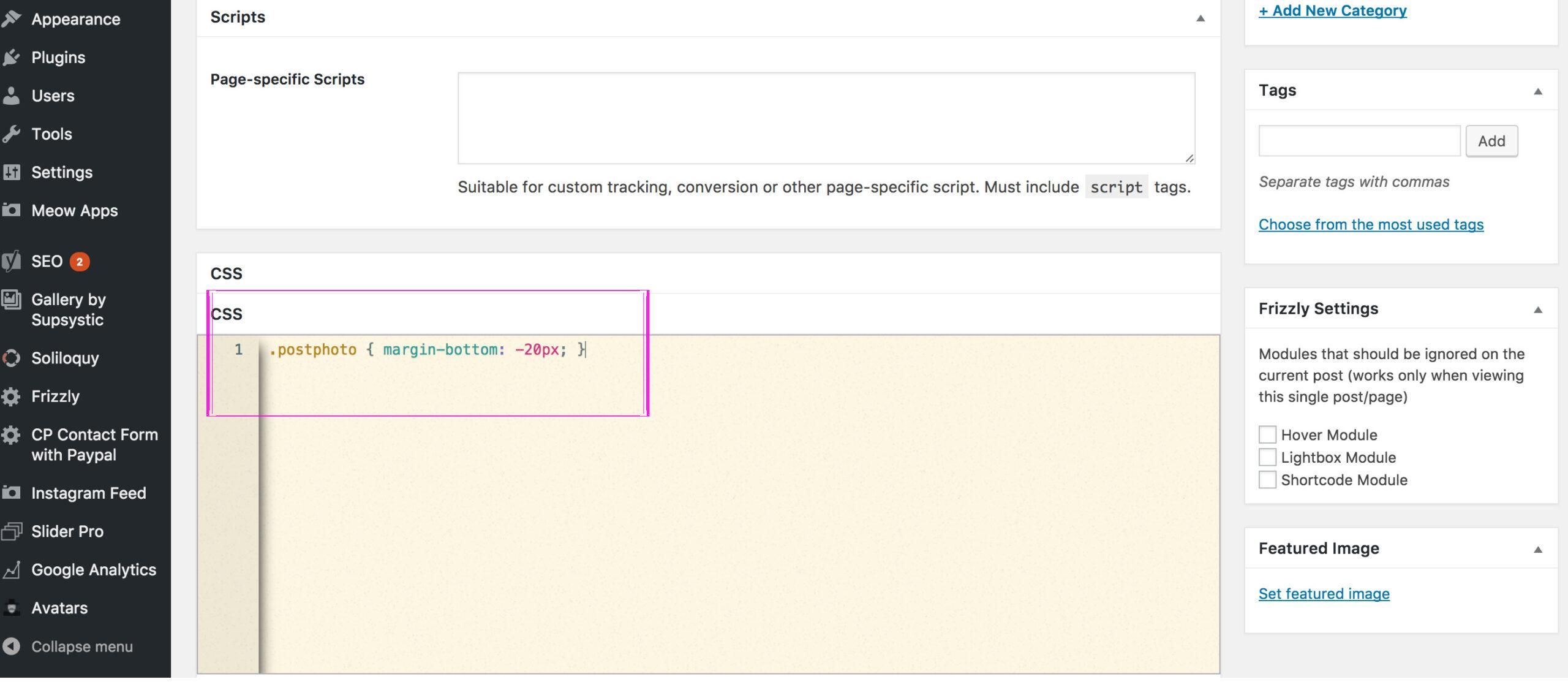
Task: Click the Frizzly gear icon
Action: click(11, 396)
